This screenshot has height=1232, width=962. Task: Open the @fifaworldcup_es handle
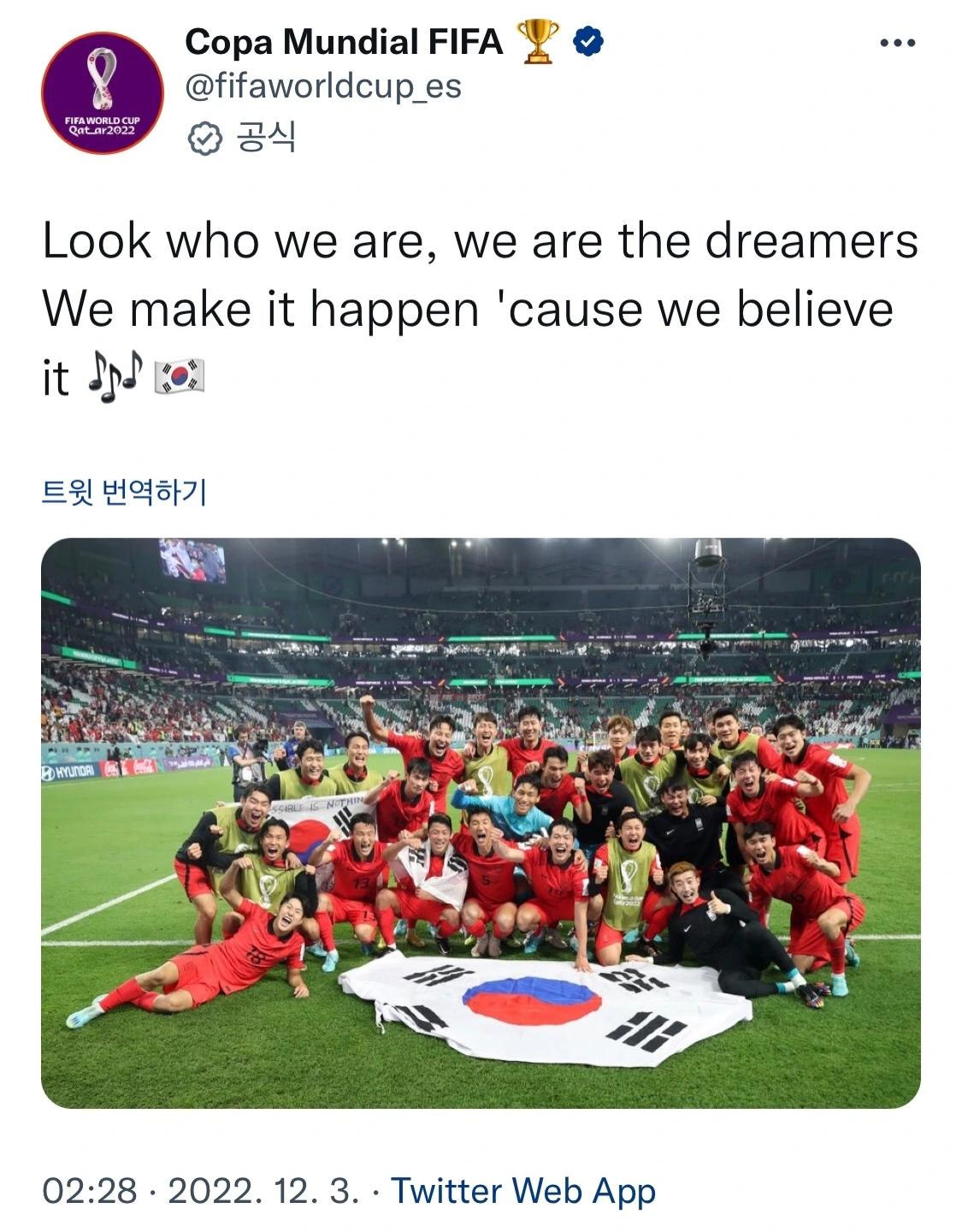pos(323,86)
